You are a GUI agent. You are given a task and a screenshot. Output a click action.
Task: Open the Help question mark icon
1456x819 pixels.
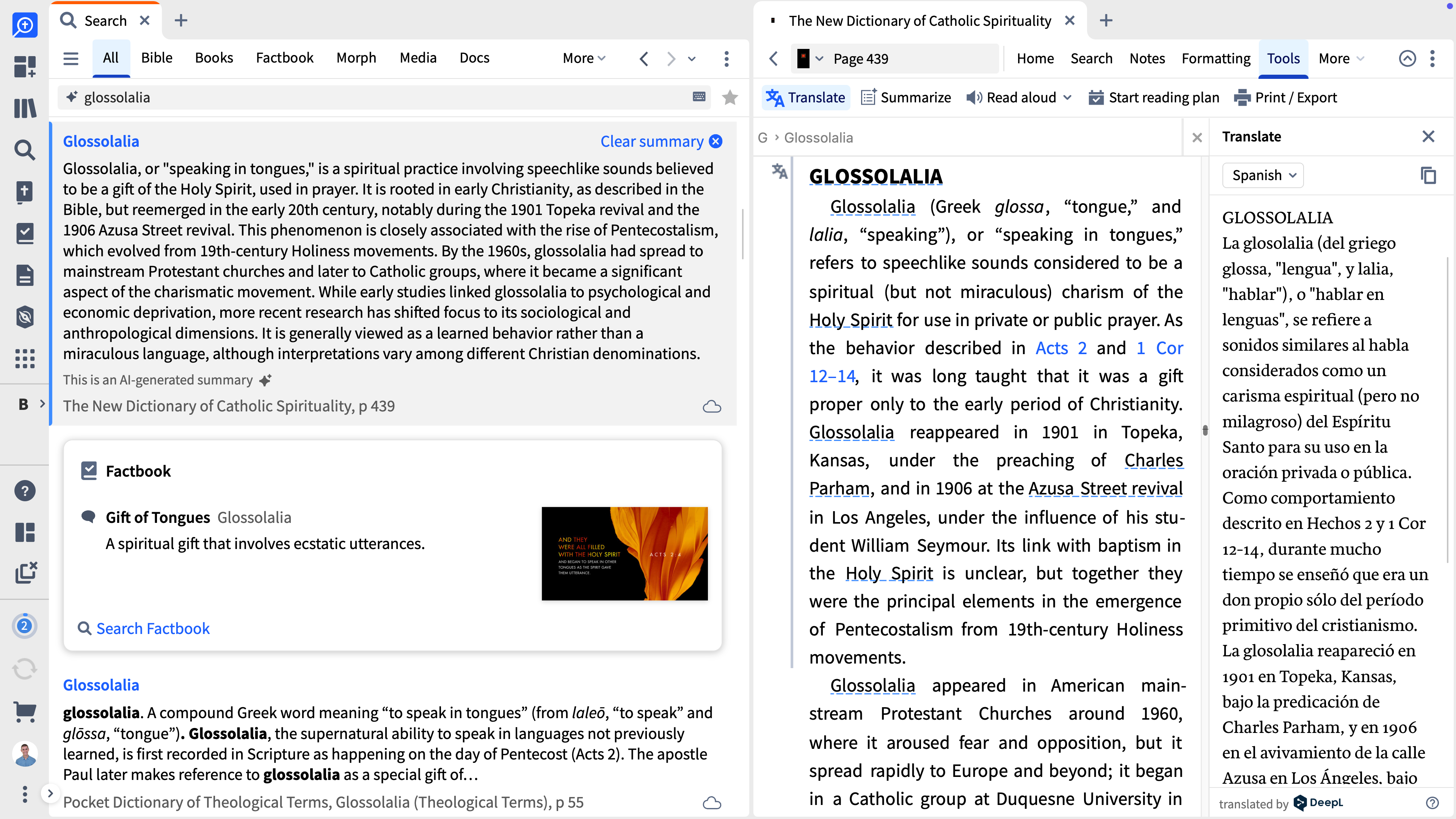25,491
